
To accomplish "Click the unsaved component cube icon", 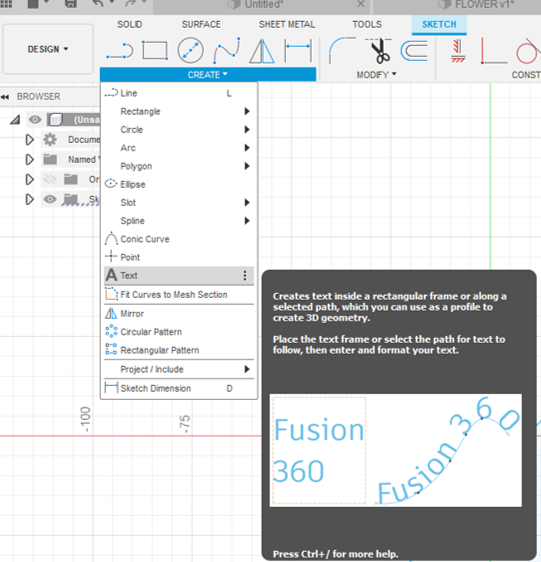I will coord(56,119).
